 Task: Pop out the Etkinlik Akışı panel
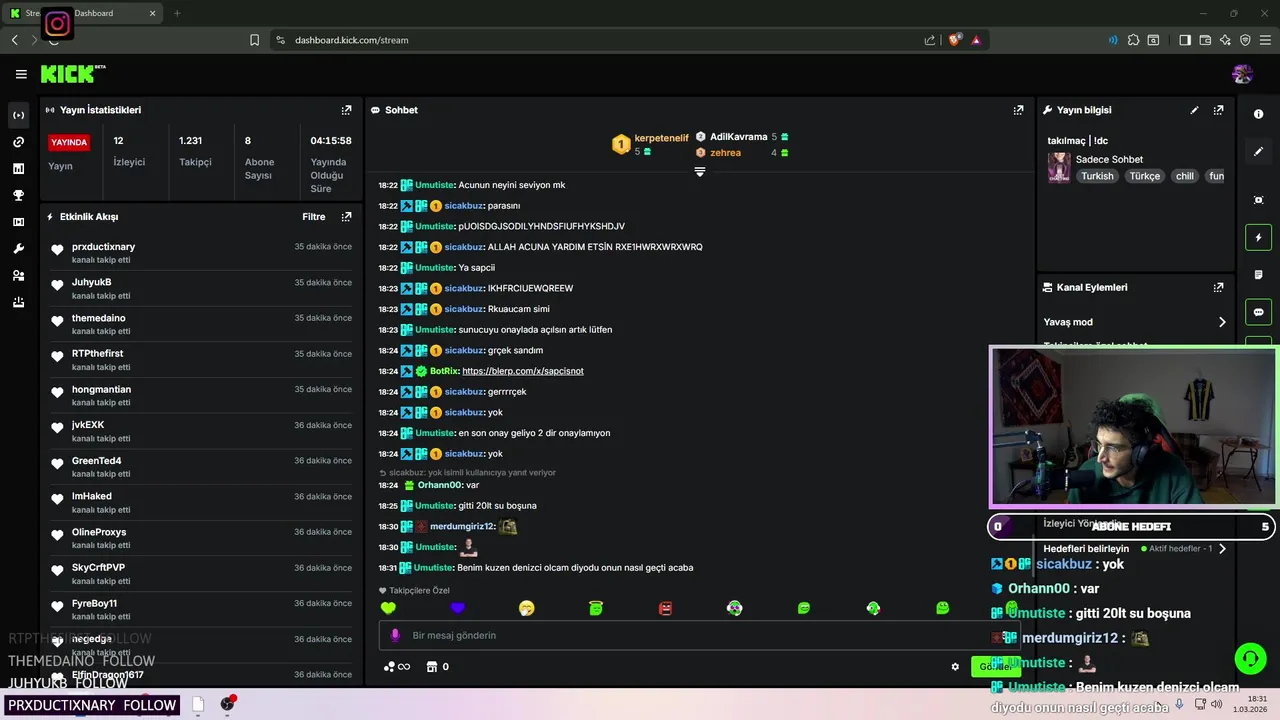[x=346, y=216]
